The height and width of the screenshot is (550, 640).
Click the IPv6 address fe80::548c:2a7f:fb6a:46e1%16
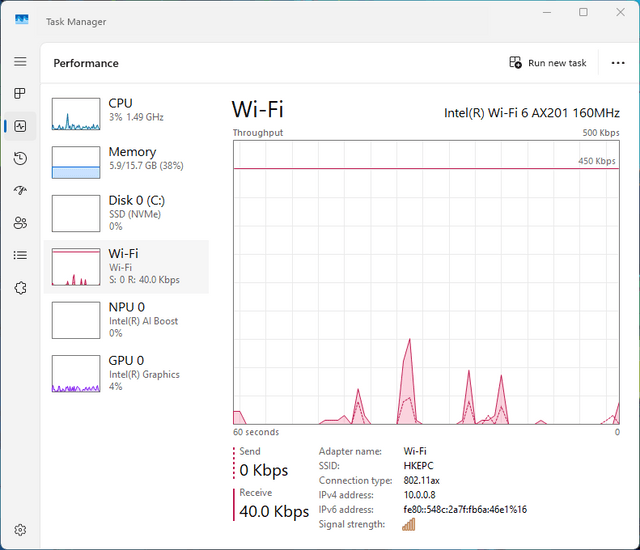coord(465,510)
